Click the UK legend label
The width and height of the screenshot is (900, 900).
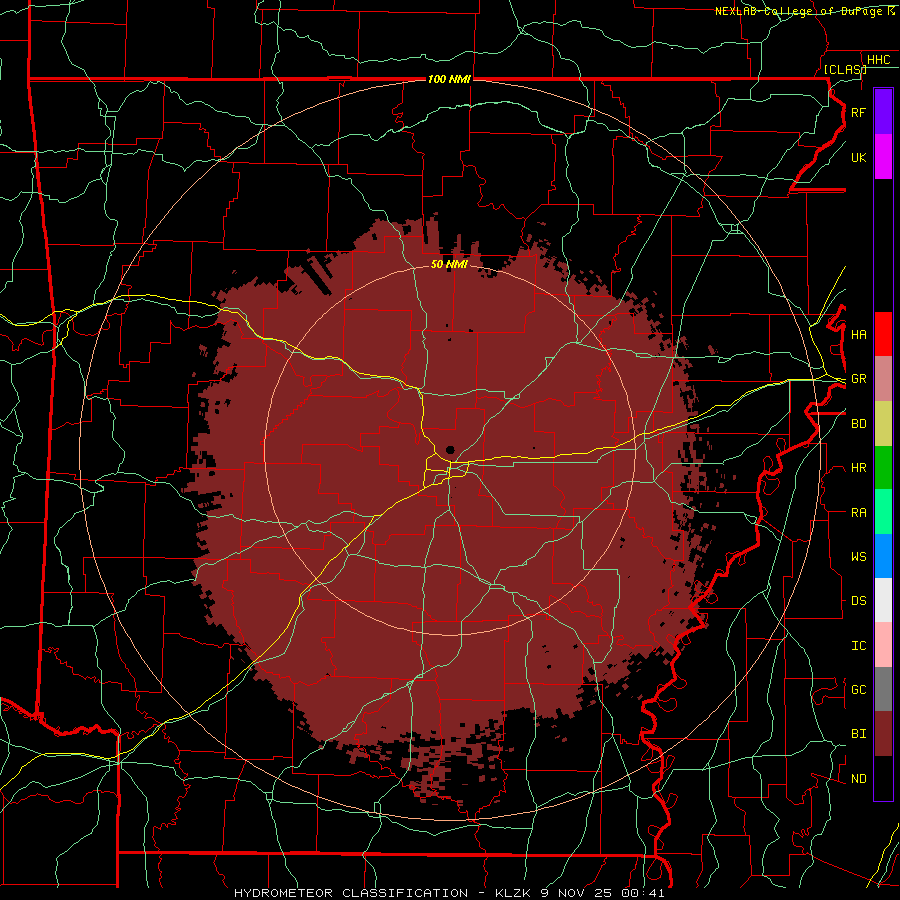point(858,158)
